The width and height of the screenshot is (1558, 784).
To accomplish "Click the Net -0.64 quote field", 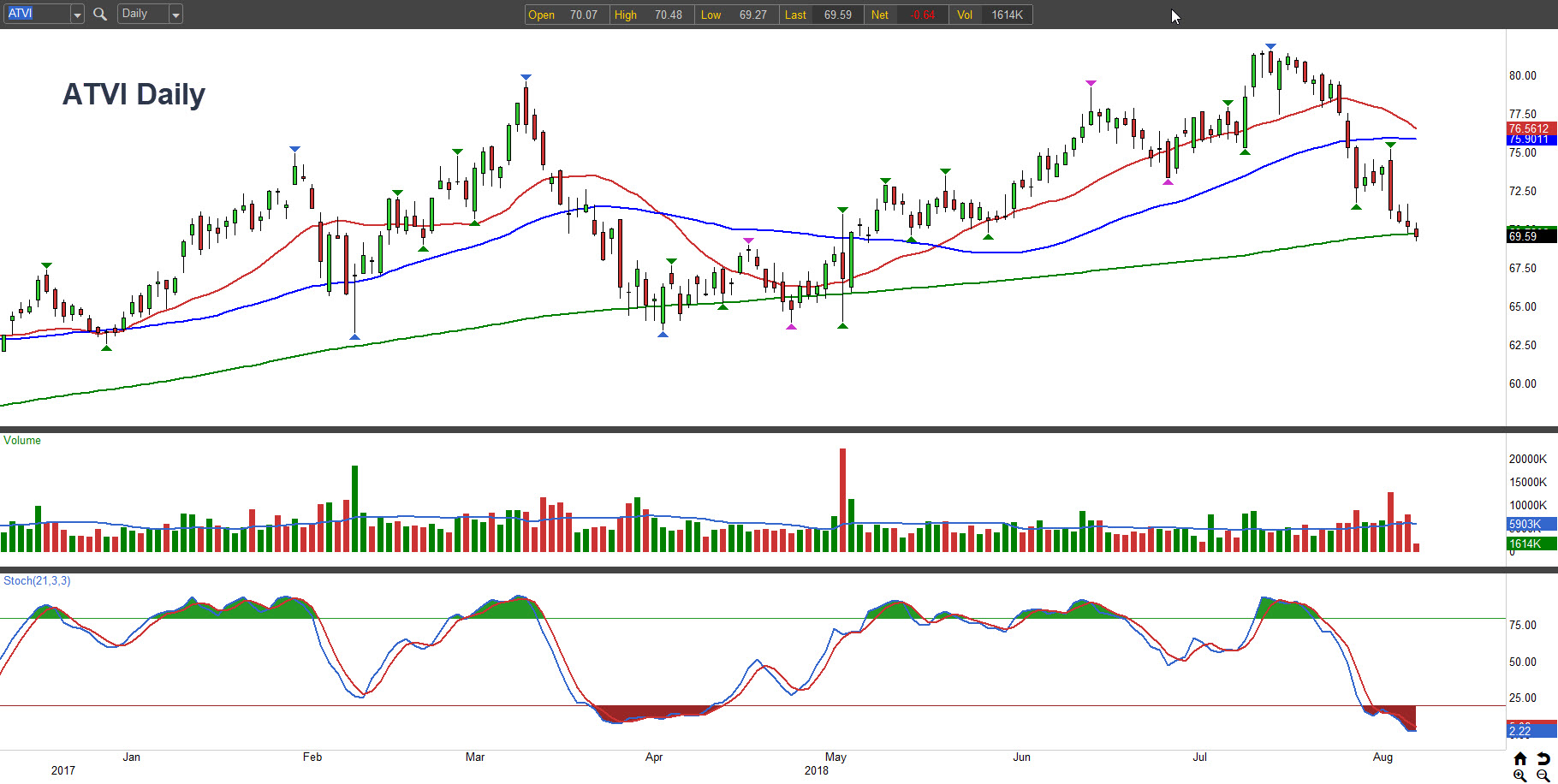I will [905, 15].
